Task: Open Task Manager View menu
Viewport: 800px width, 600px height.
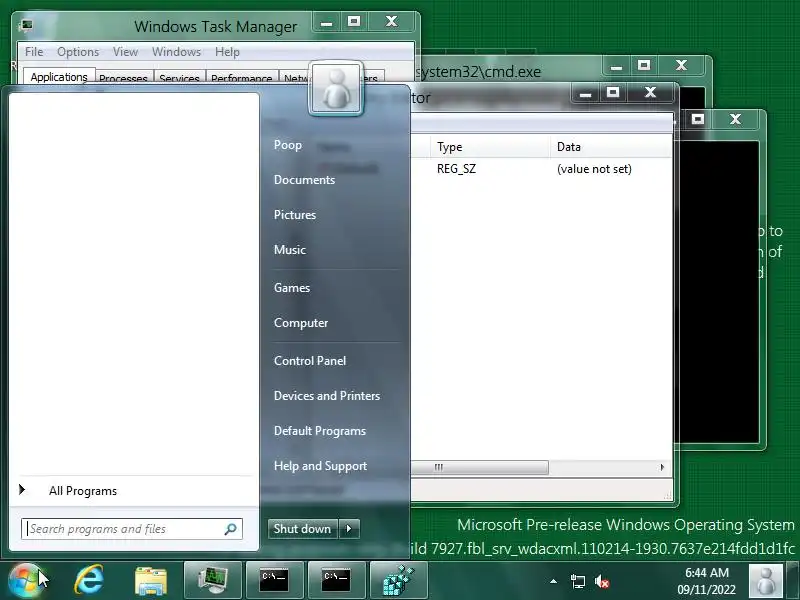Action: click(126, 52)
